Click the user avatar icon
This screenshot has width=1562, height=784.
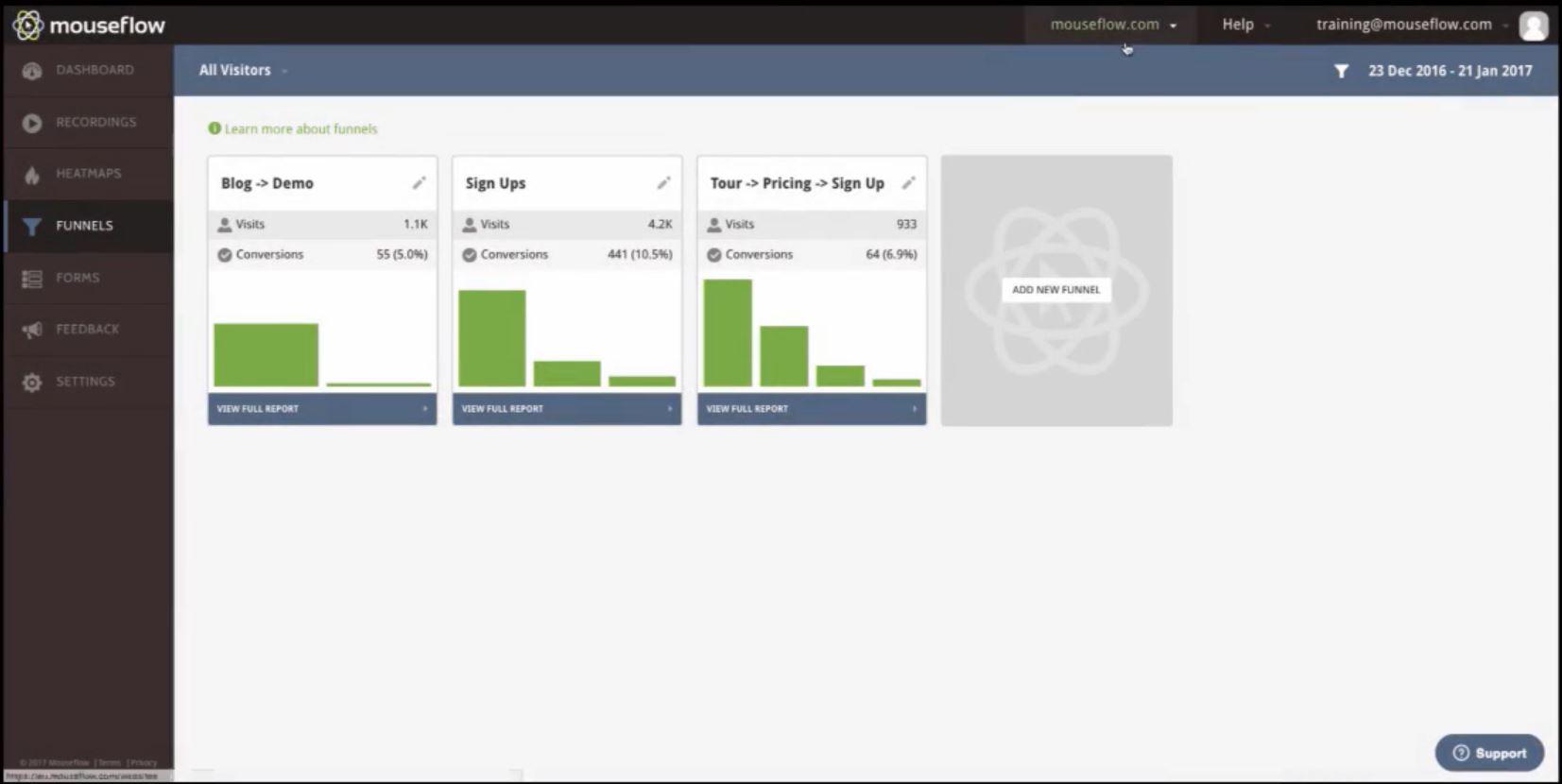[1533, 26]
